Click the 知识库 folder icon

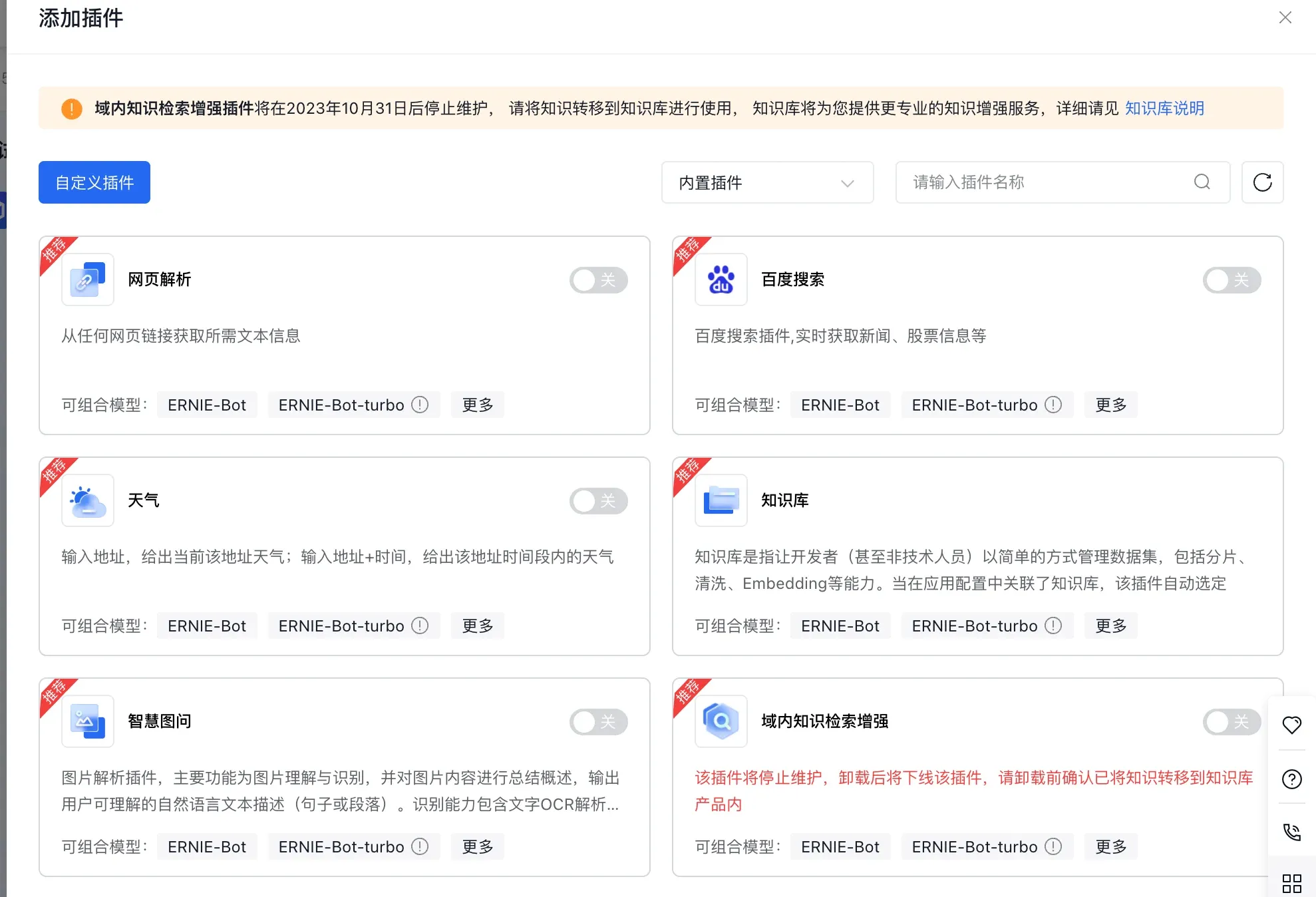coord(721,500)
